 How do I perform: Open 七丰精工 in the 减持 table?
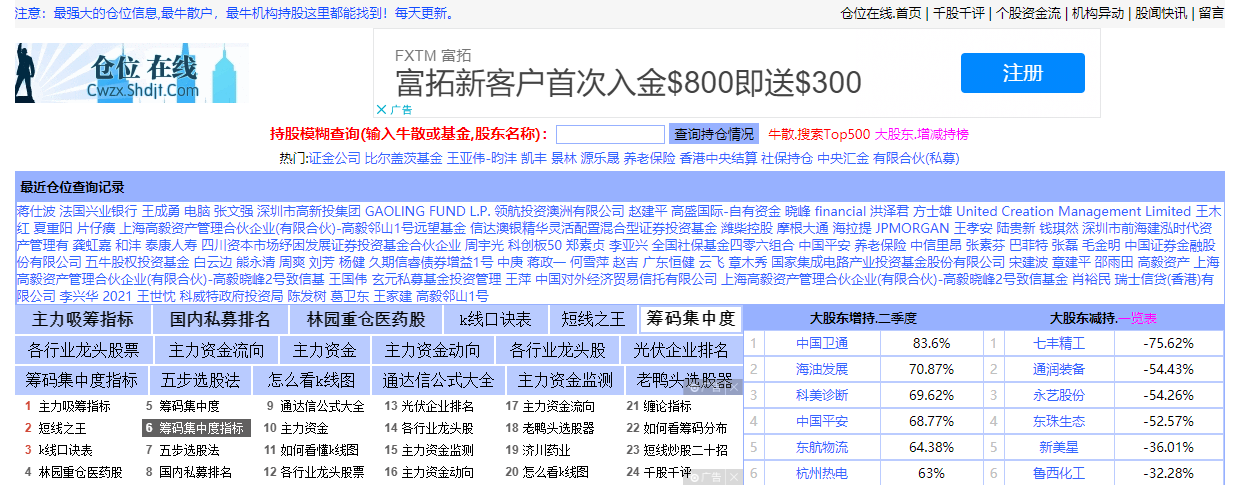[x=1059, y=343]
